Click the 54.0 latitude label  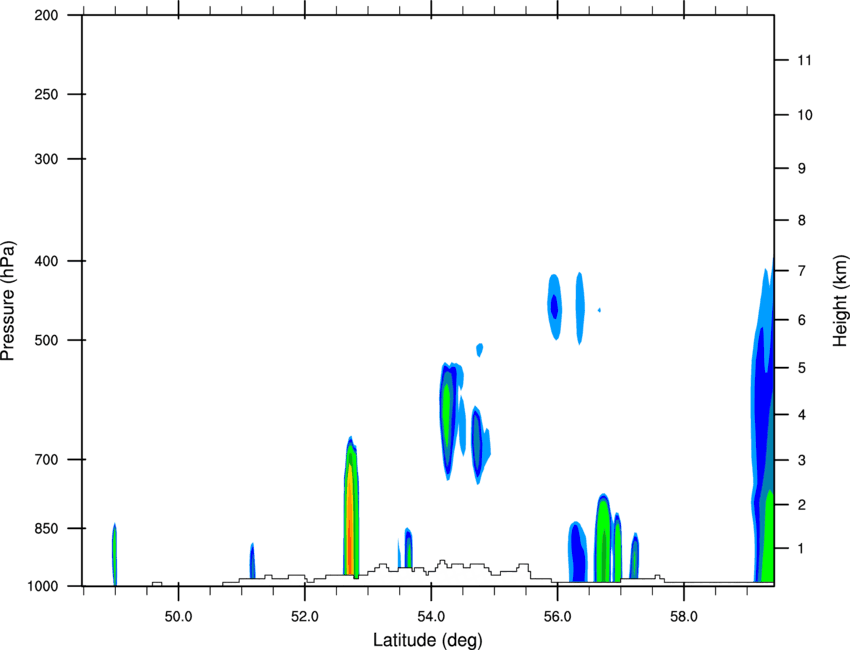pyautogui.click(x=431, y=617)
